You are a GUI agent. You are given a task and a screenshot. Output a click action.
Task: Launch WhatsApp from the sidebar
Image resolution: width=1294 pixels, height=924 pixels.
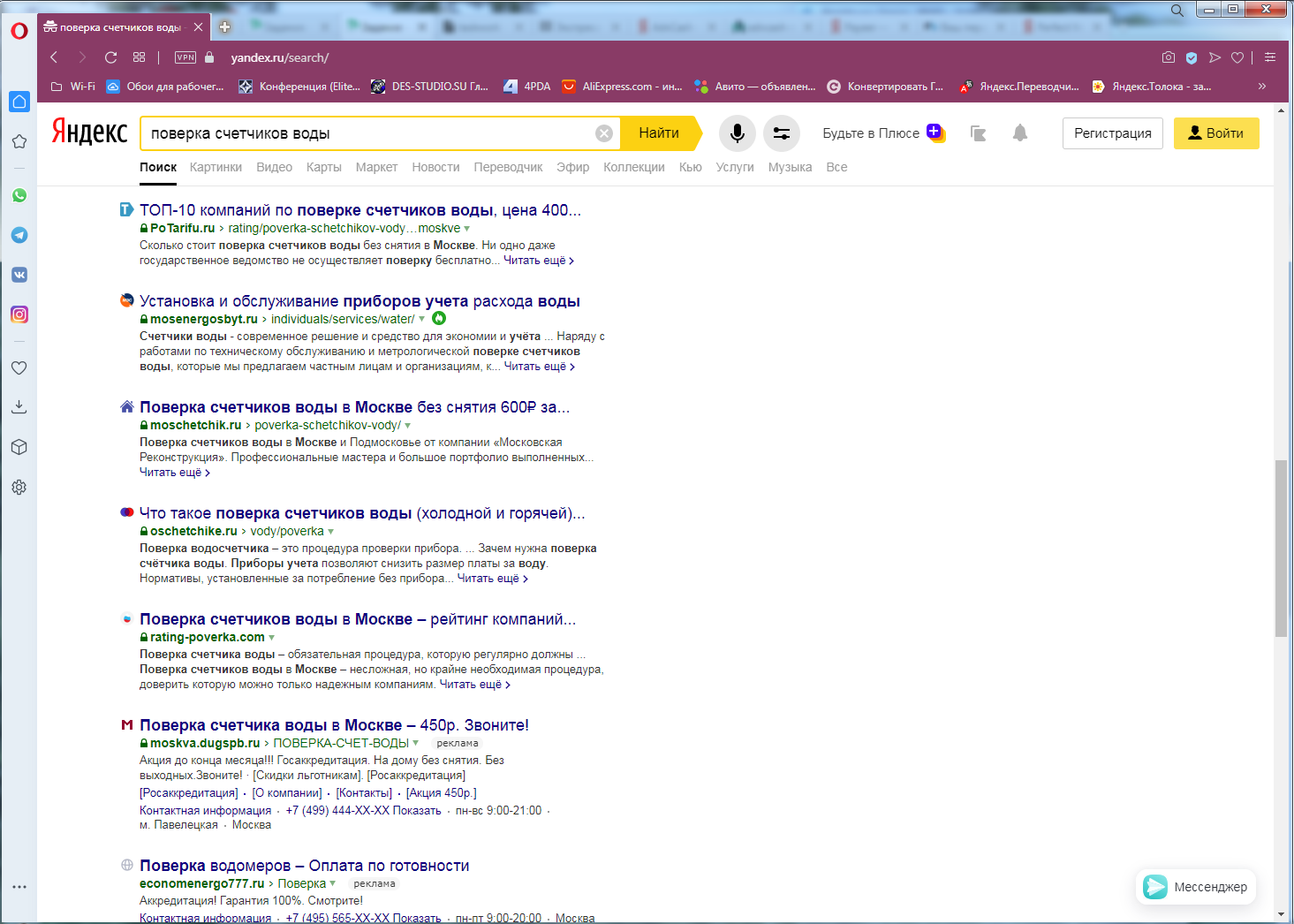coord(19,196)
